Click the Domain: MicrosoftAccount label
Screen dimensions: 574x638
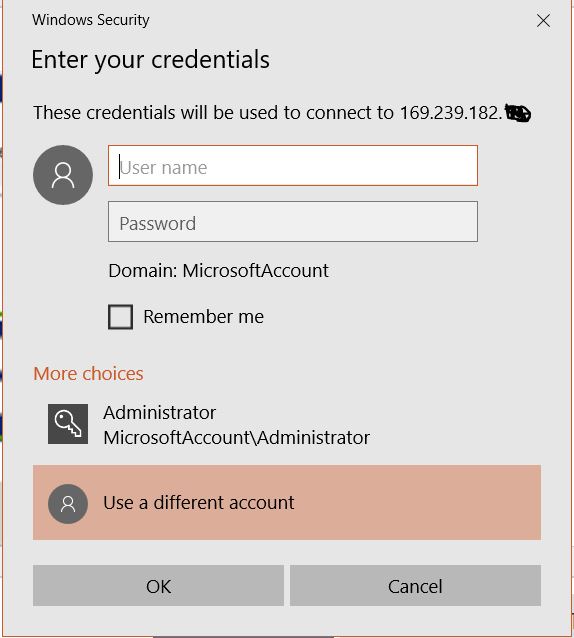coord(218,271)
